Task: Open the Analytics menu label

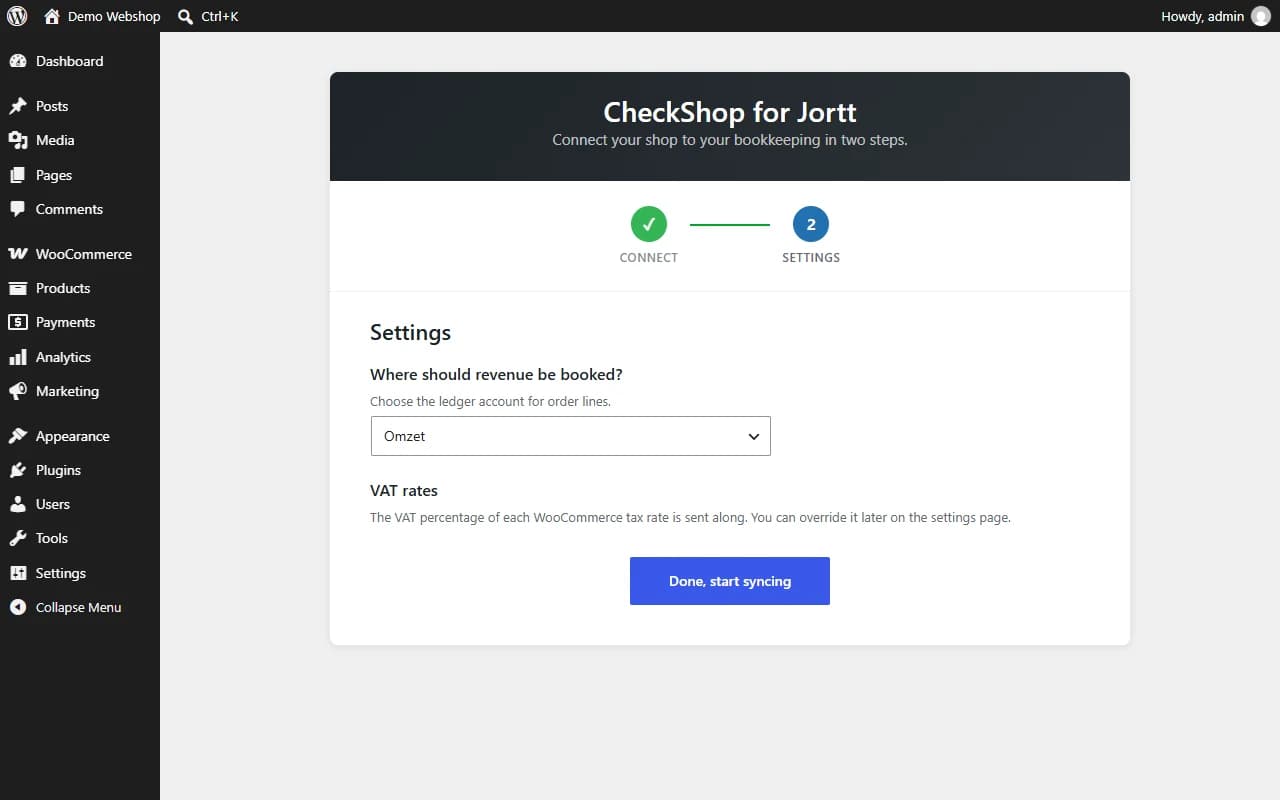Action: click(63, 357)
